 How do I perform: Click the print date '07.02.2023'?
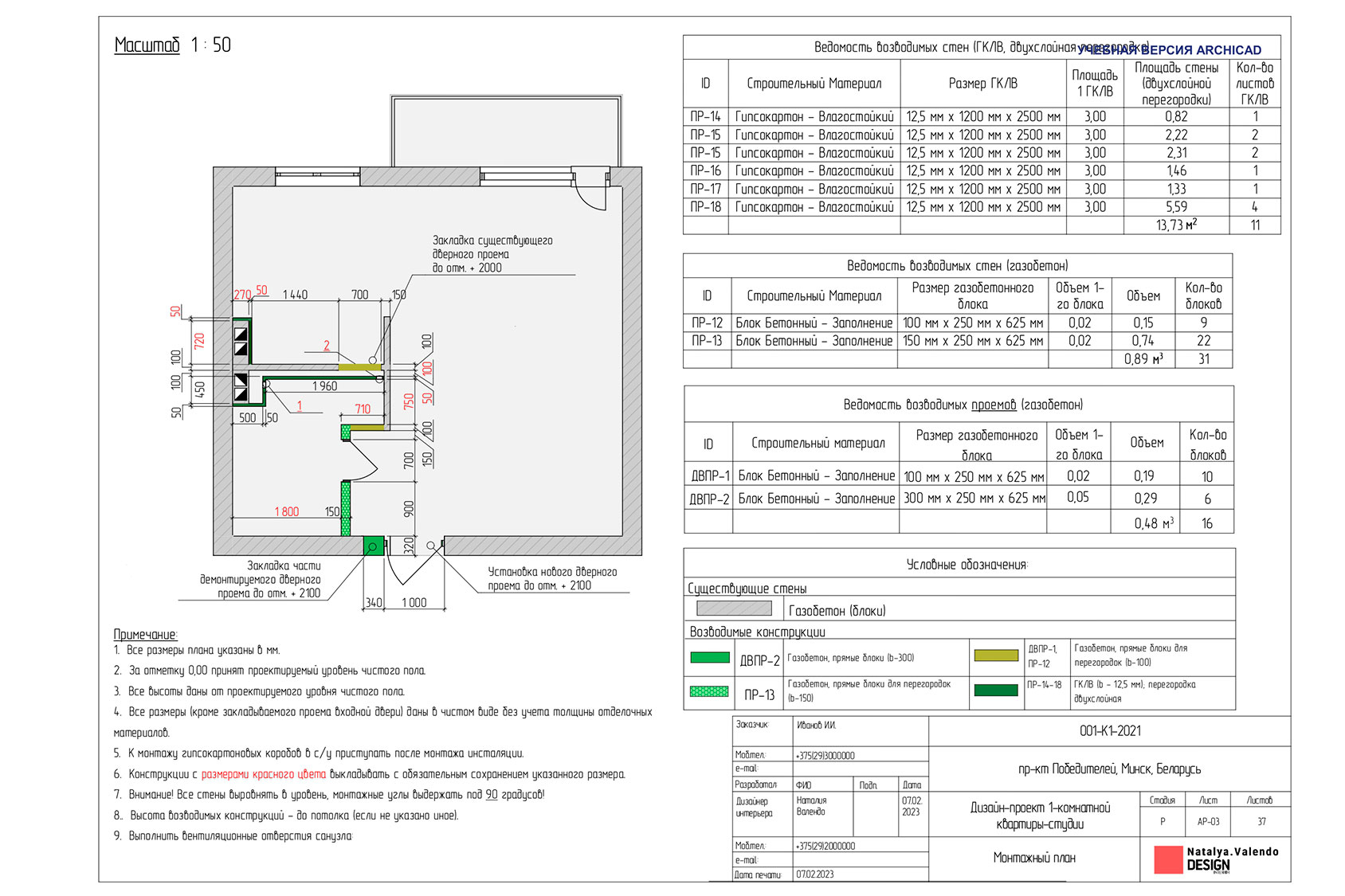[815, 874]
